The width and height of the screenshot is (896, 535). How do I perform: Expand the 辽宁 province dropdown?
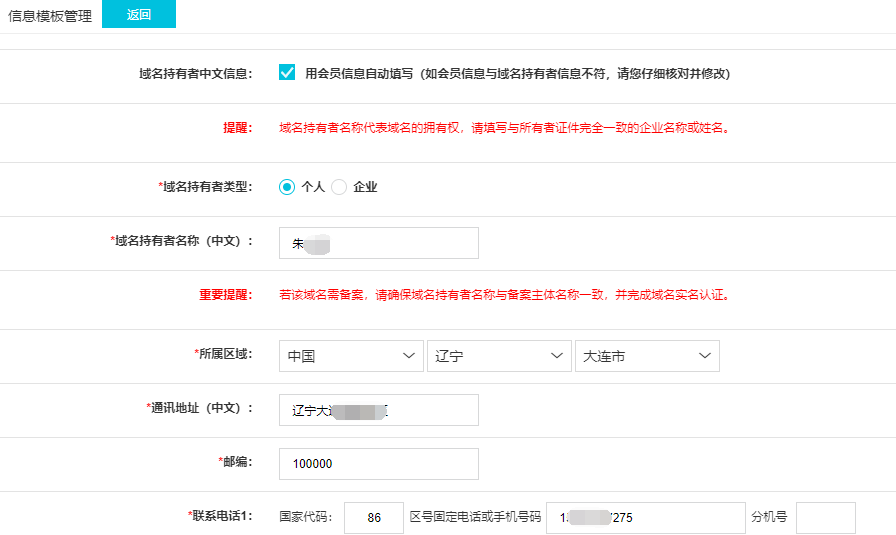click(498, 356)
